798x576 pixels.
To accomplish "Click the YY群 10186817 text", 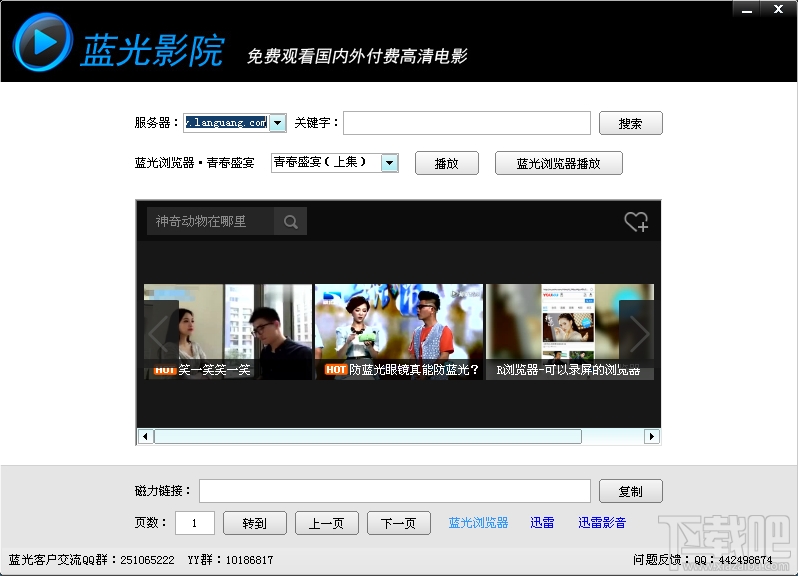I will coord(230,560).
